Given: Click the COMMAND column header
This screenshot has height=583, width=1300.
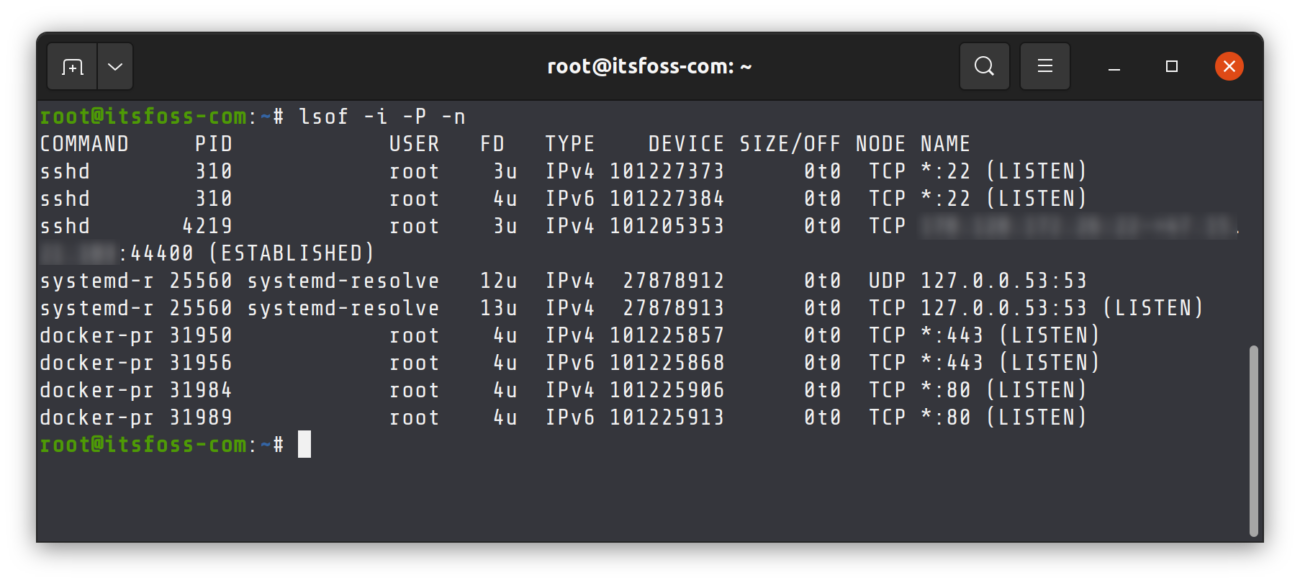Looking at the screenshot, I should 84,143.
